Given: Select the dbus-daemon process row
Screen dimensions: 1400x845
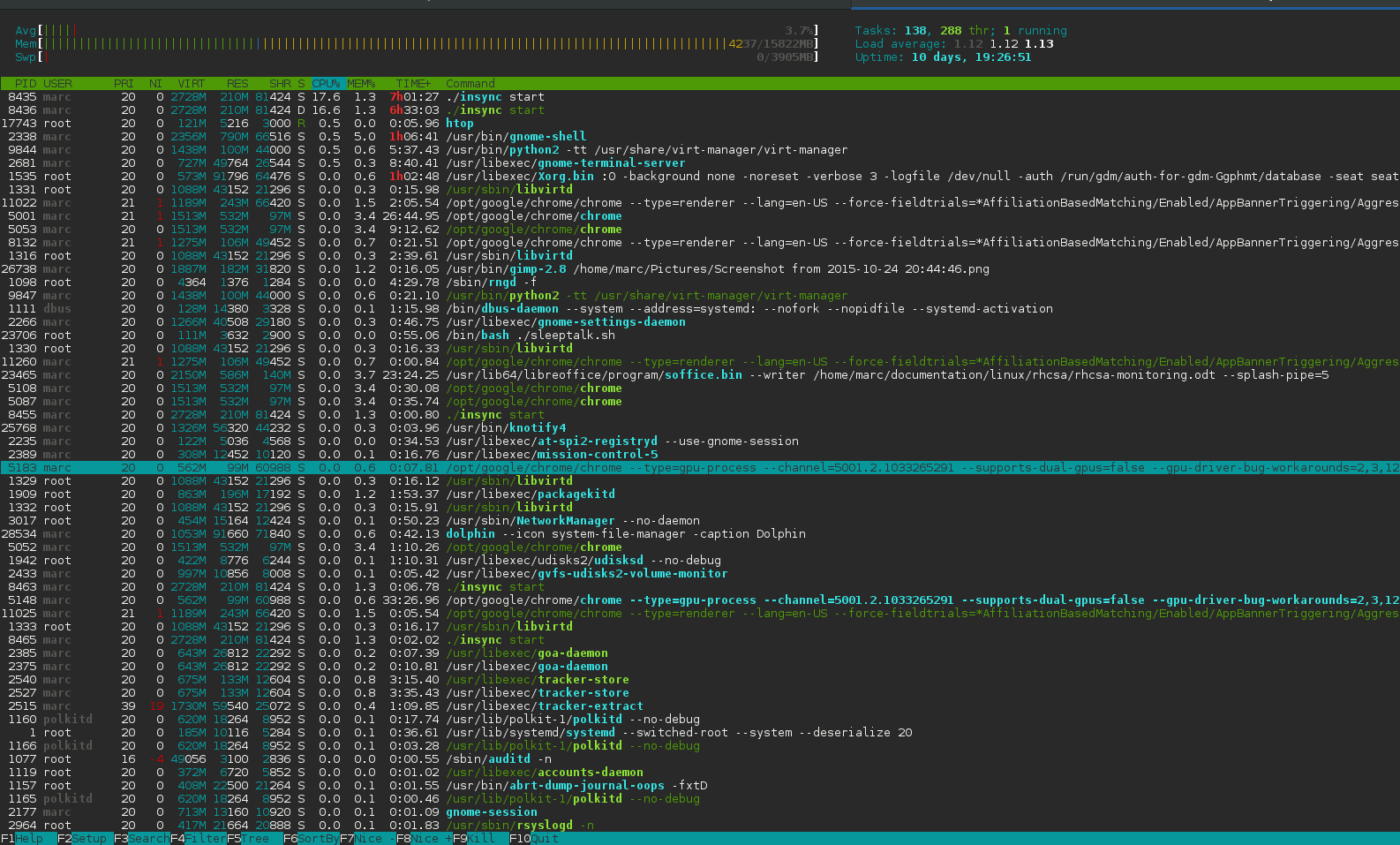Looking at the screenshot, I should (700, 309).
